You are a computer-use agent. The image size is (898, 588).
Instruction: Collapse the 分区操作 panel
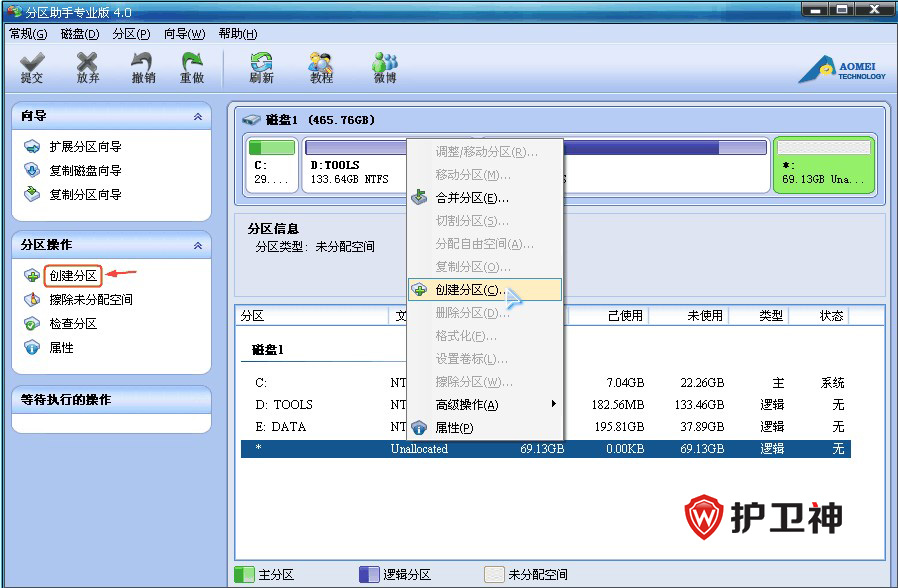pyautogui.click(x=198, y=245)
